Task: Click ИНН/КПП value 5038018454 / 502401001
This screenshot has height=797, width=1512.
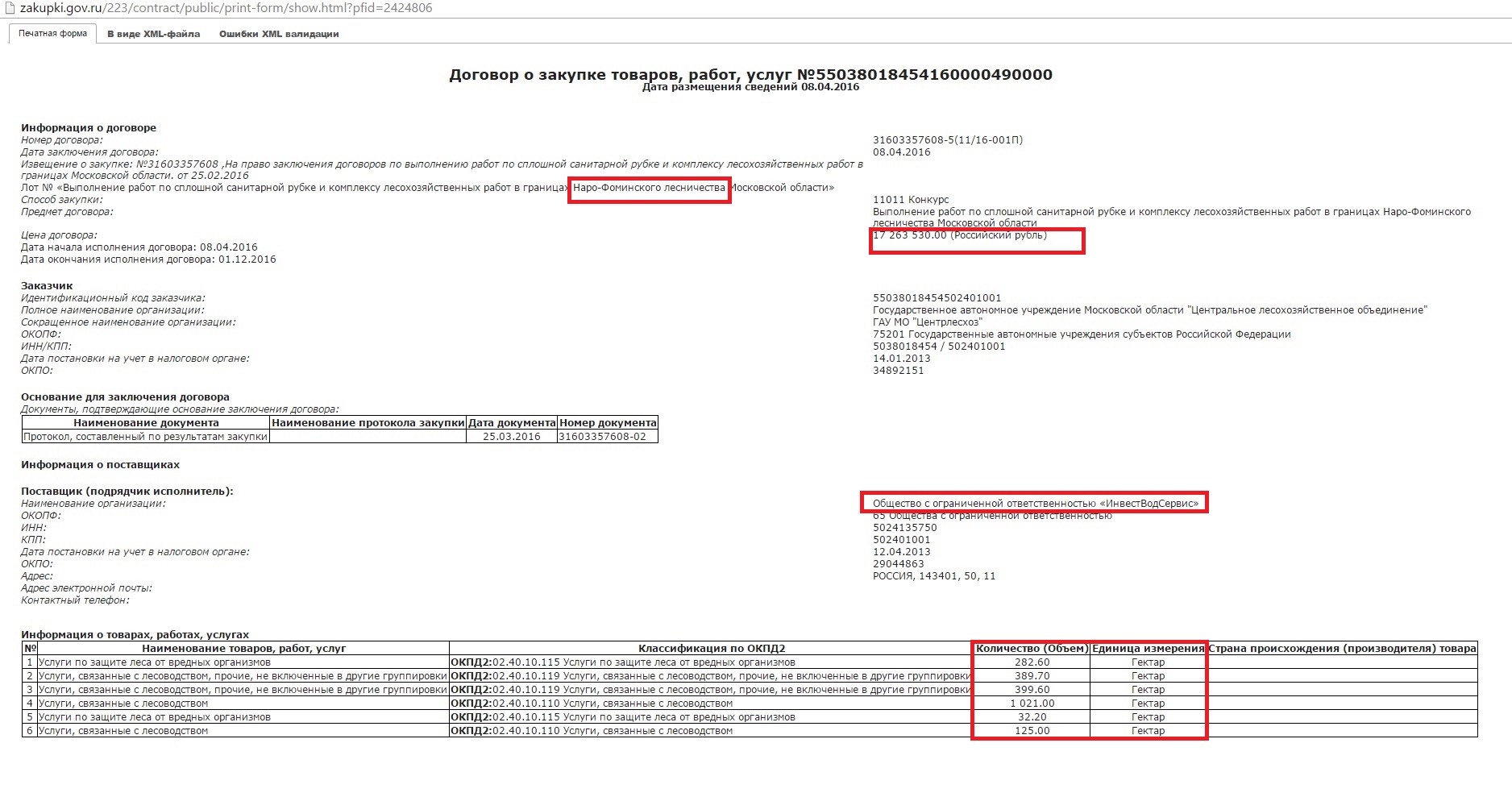Action: point(939,346)
